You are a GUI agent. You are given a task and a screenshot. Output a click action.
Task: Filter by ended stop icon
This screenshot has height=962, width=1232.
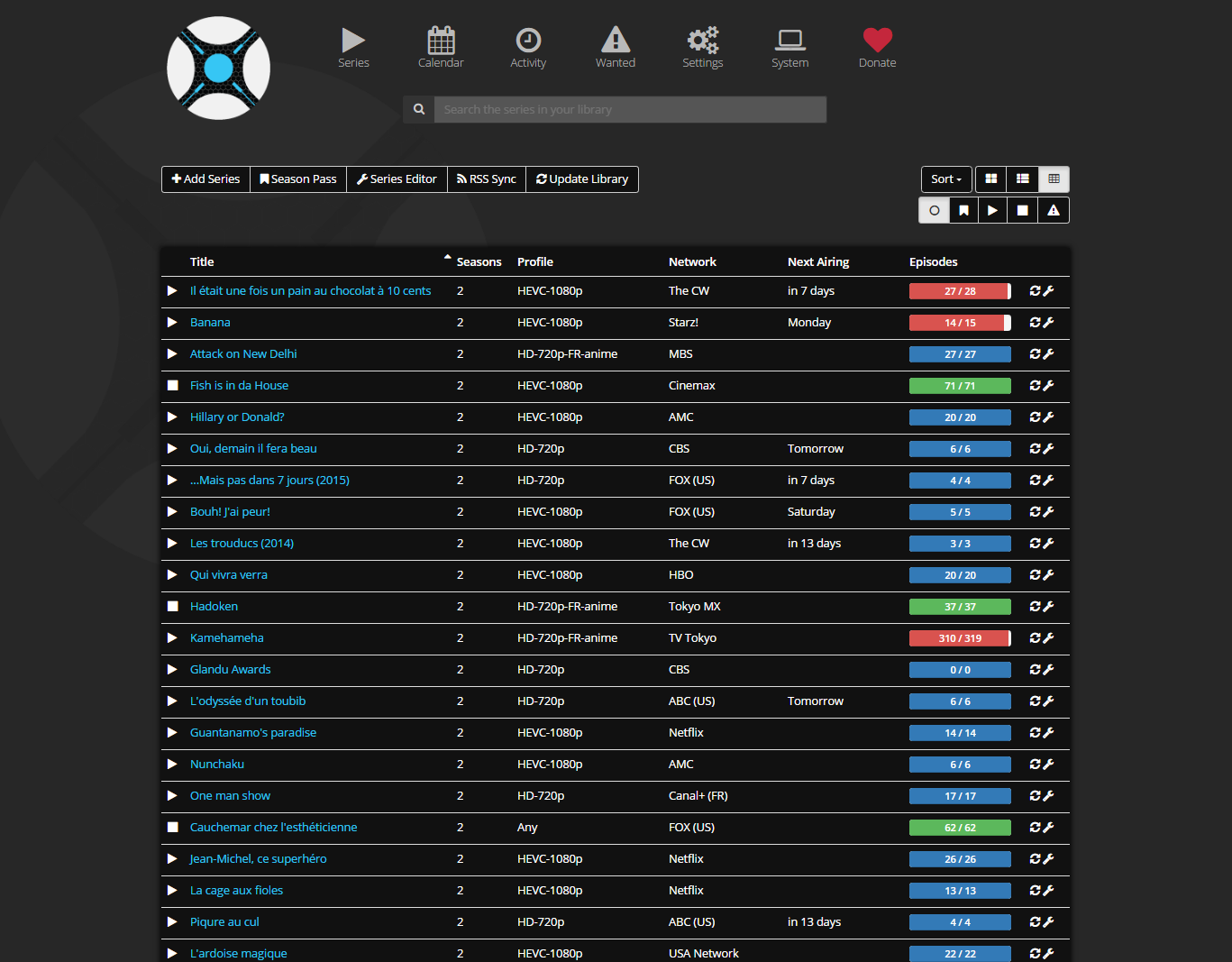[x=1022, y=210]
